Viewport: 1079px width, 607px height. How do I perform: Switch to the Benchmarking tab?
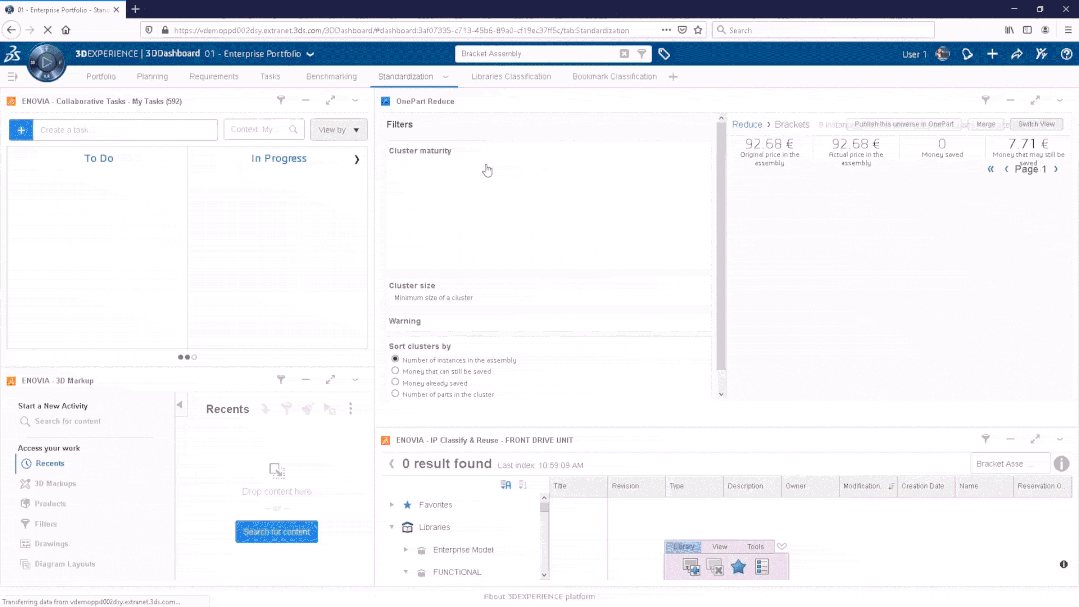[x=331, y=76]
